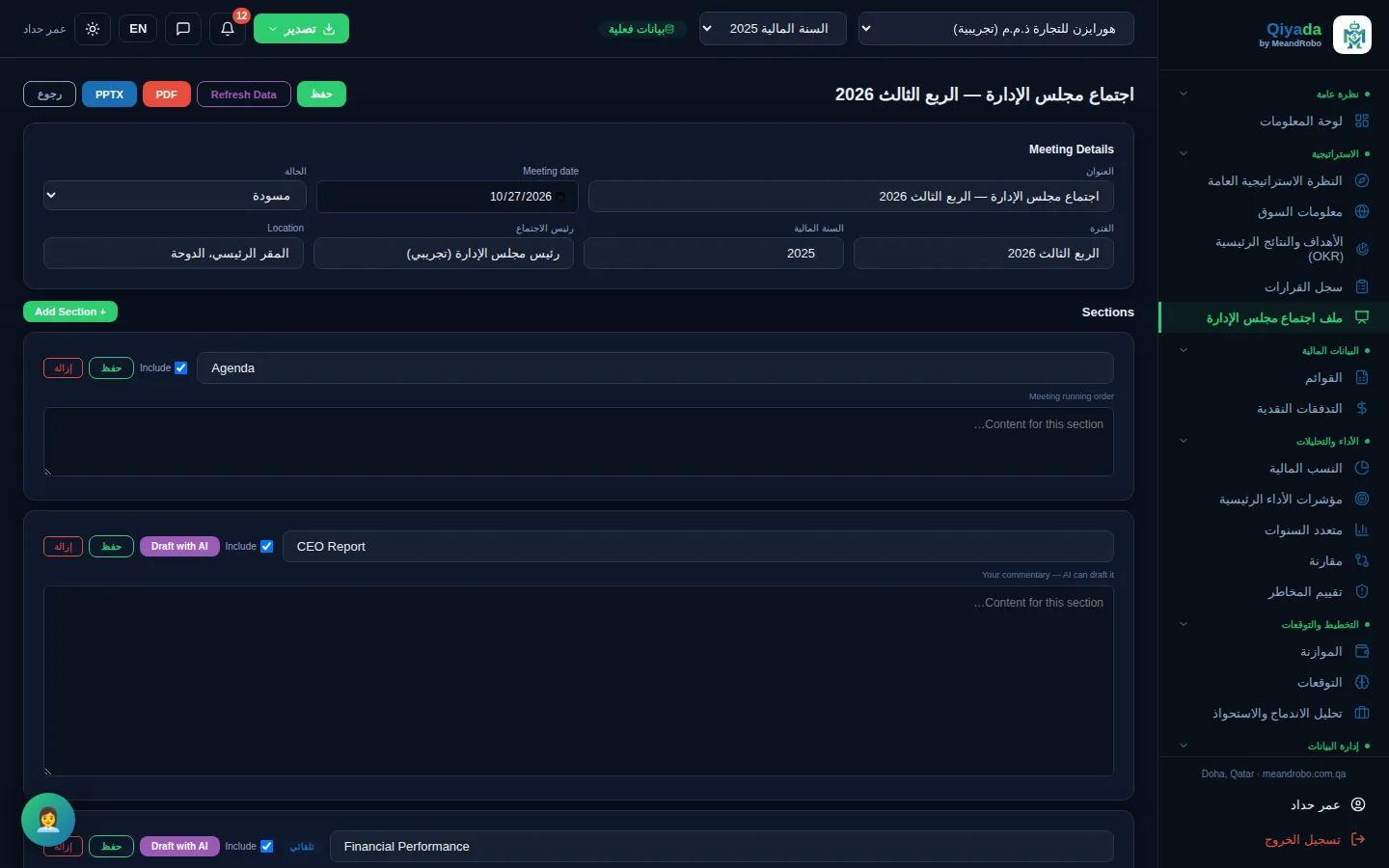This screenshot has height=868, width=1389.
Task: Open notifications bell with 12 badge
Action: pos(228,29)
